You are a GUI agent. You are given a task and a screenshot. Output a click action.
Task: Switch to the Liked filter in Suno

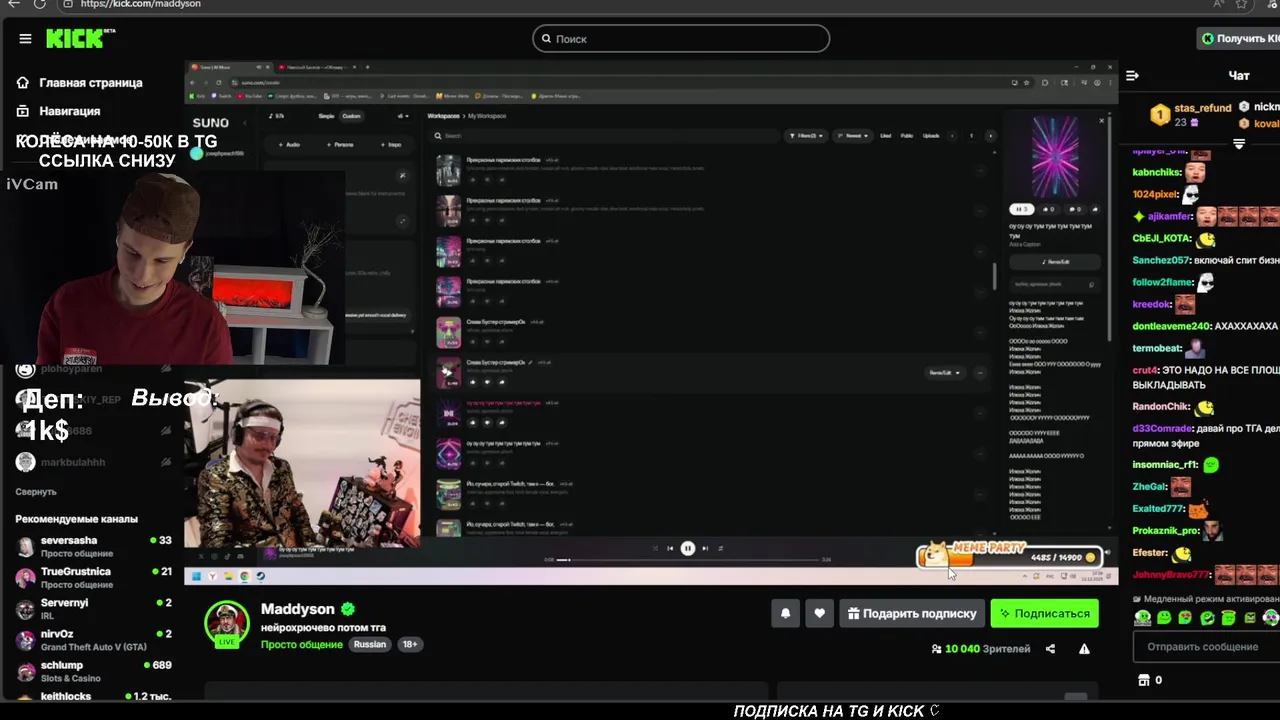click(885, 135)
